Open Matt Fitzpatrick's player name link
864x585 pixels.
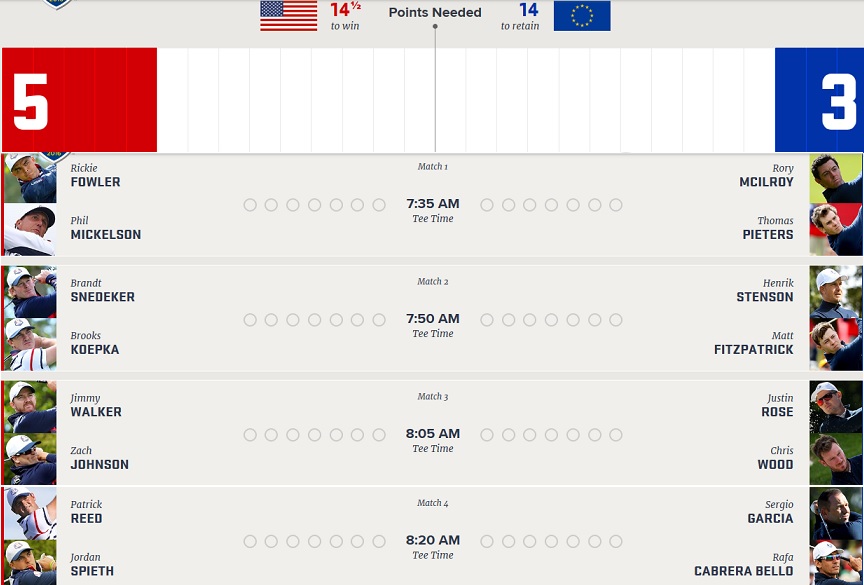pos(753,350)
